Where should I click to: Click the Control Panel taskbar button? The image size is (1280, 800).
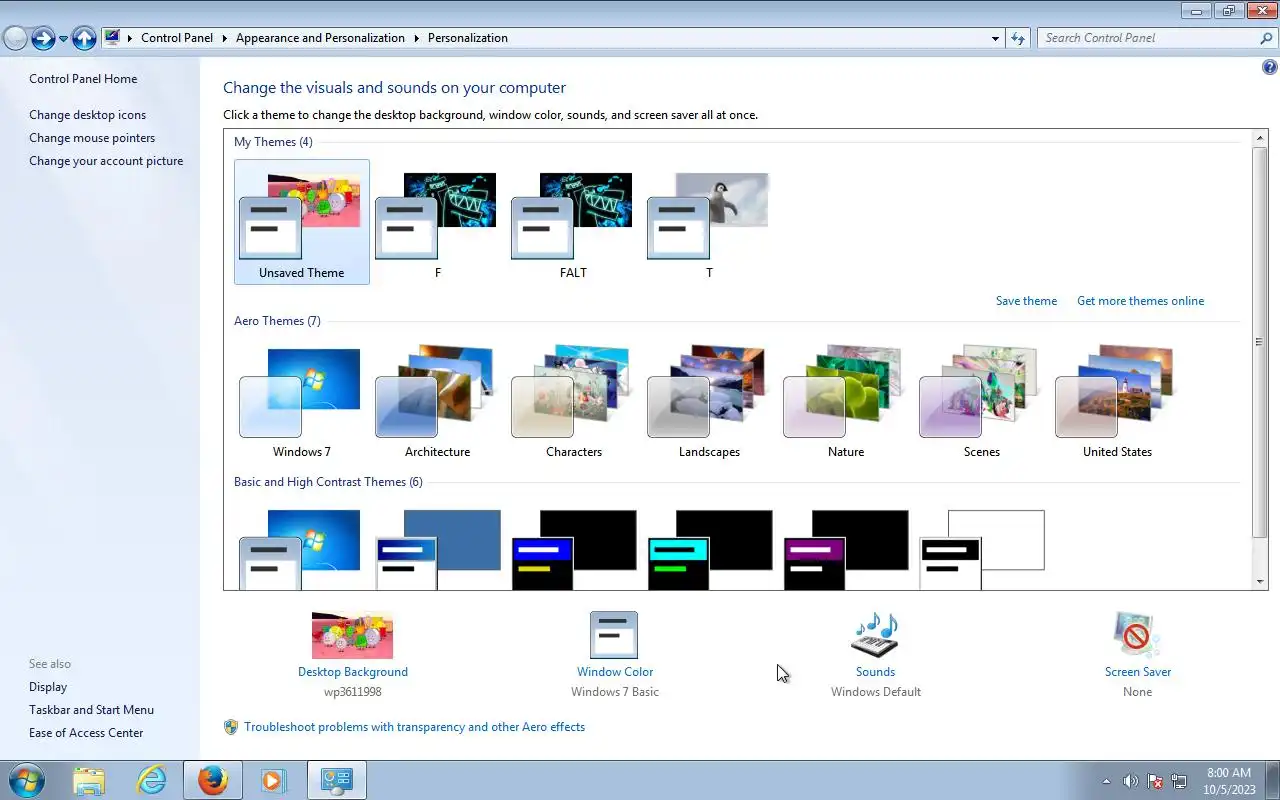pyautogui.click(x=336, y=780)
